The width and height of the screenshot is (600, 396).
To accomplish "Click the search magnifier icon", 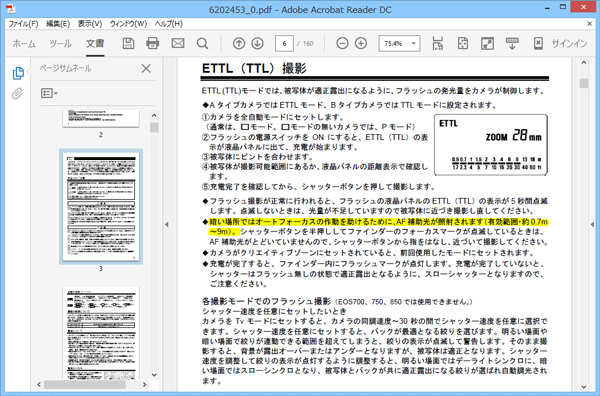I will (202, 43).
